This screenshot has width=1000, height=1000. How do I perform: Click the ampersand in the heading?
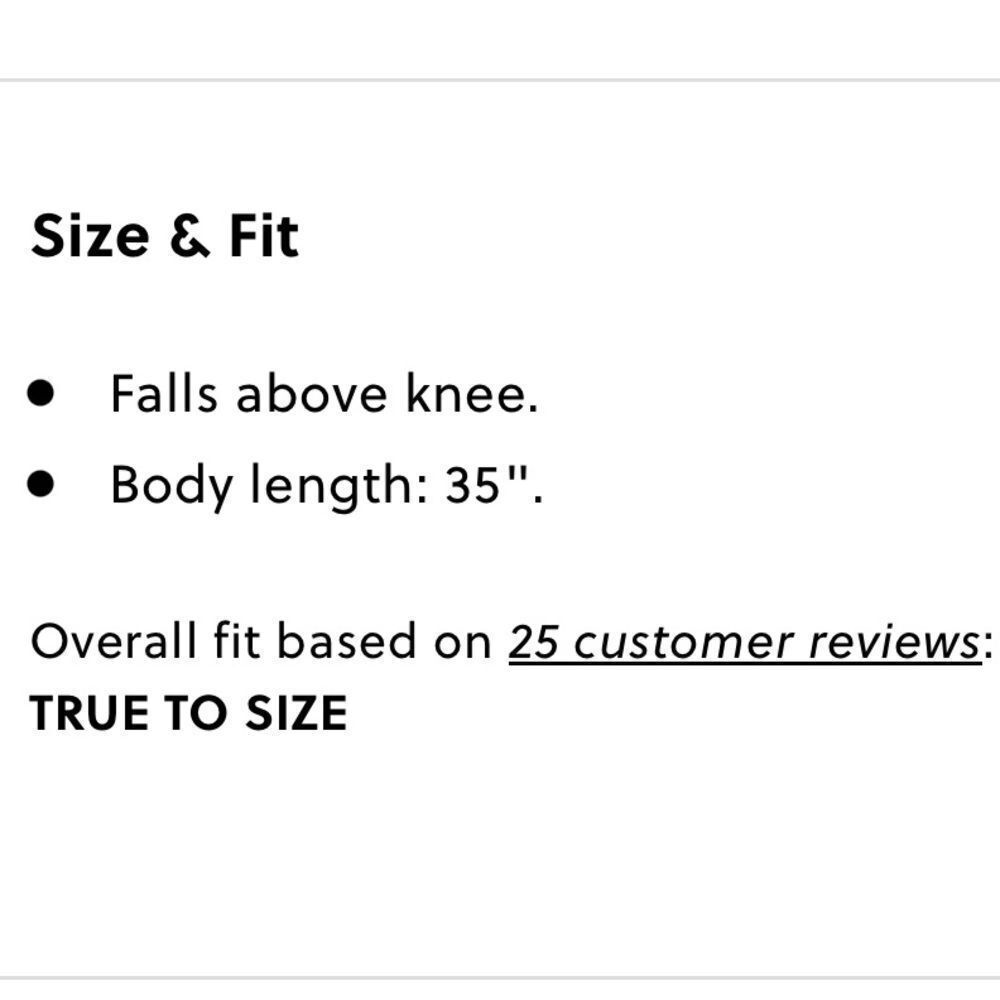click(188, 238)
